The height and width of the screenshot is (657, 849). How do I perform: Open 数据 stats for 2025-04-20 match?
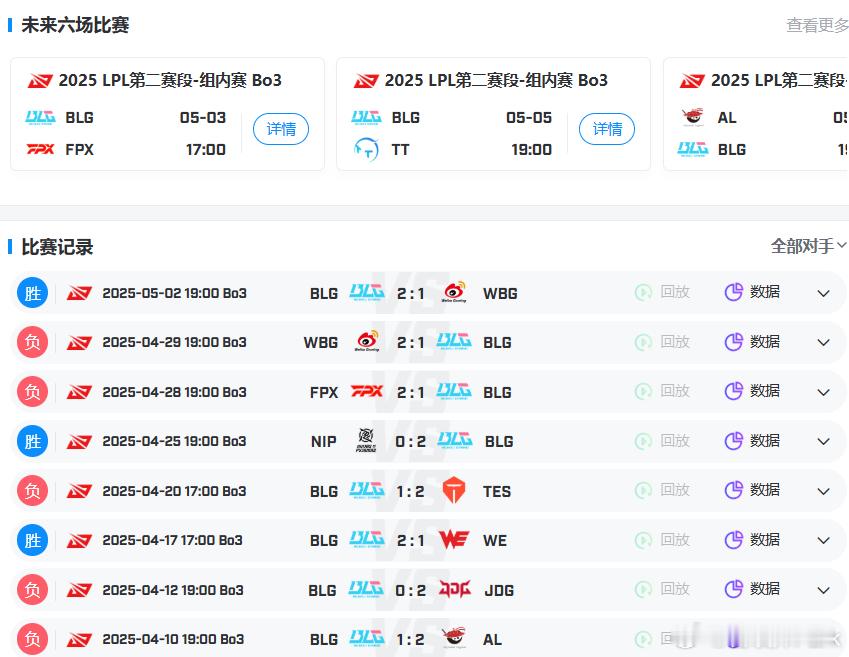pyautogui.click(x=752, y=490)
